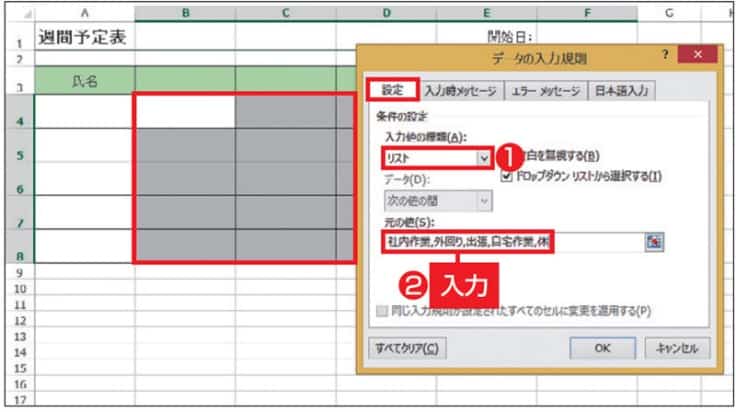The height and width of the screenshot is (412, 736).
Task: Switch to the エラー メッセージ tab
Action: (545, 90)
